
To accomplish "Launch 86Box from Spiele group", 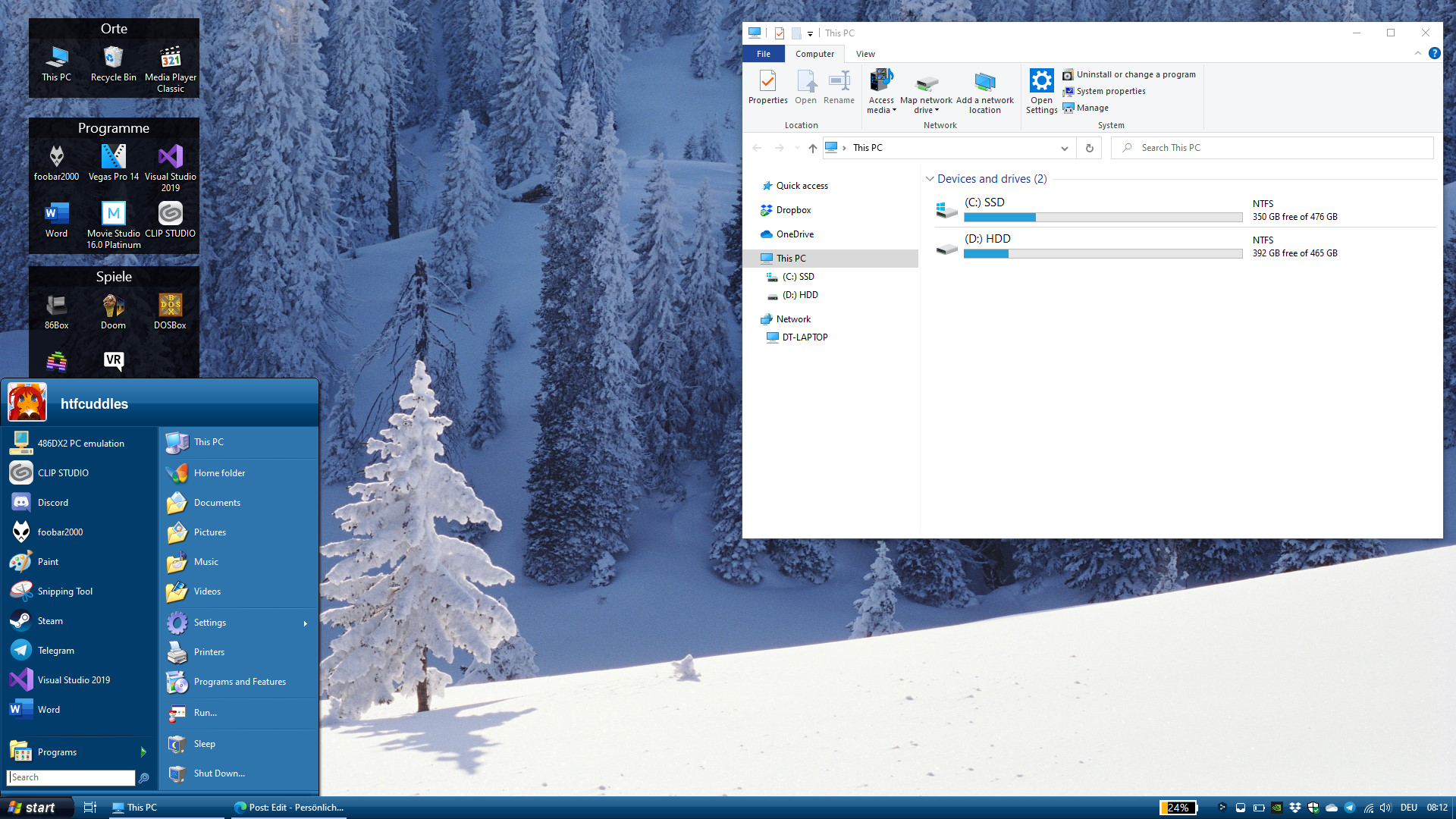I will click(x=56, y=312).
